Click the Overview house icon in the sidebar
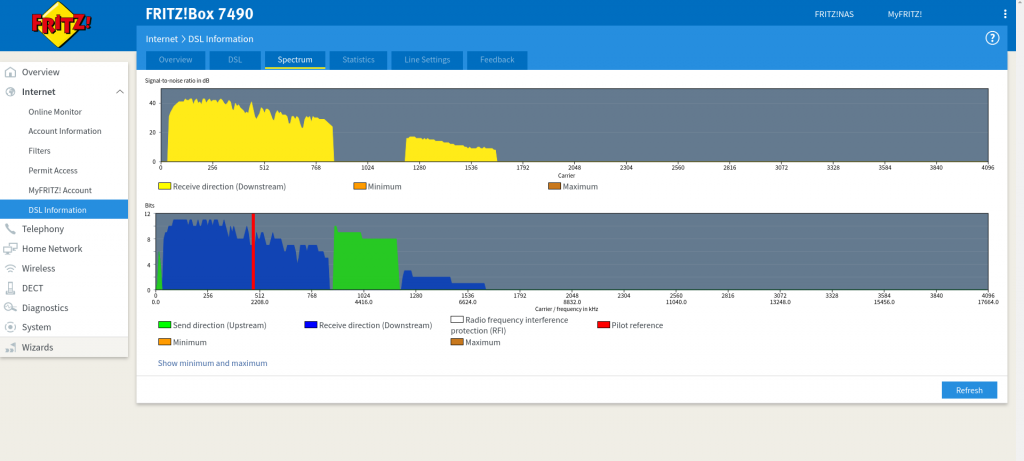This screenshot has width=1024, height=461. click(x=10, y=72)
